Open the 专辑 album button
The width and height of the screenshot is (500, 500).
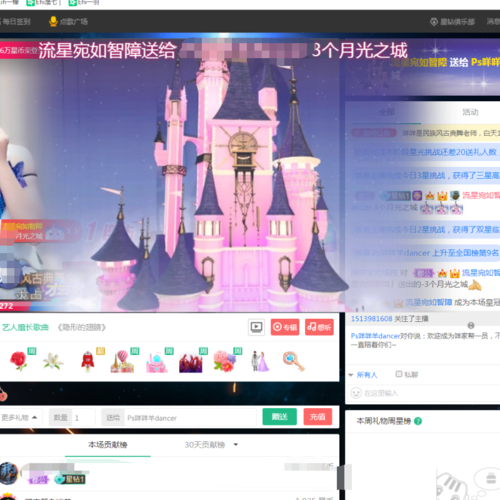pos(285,327)
